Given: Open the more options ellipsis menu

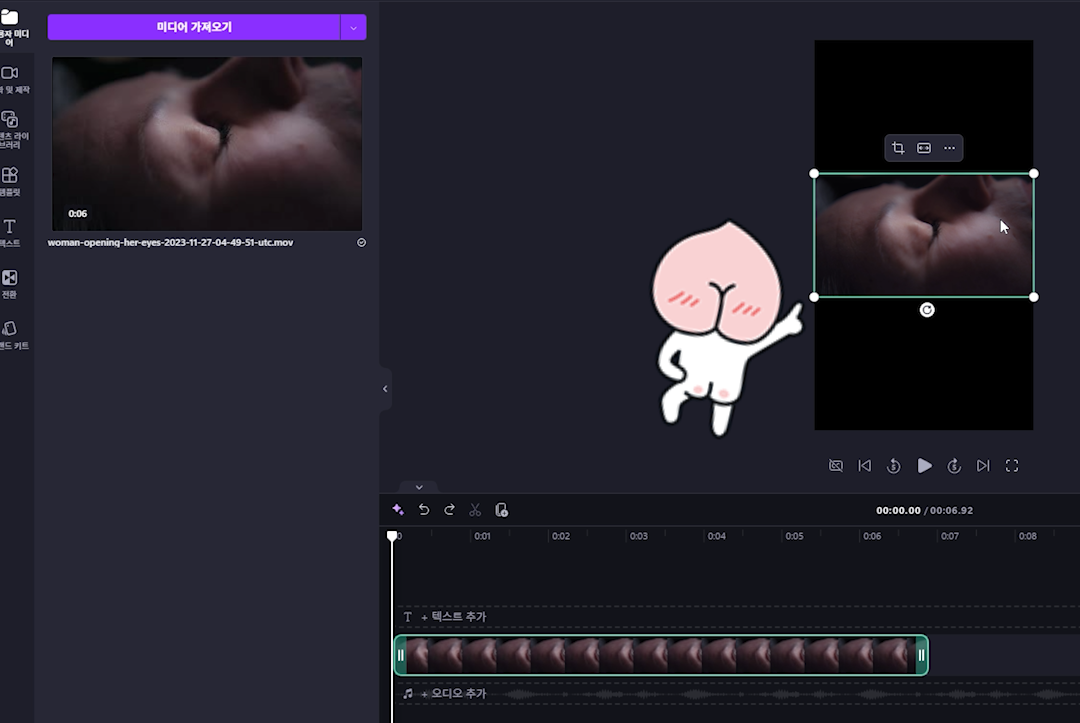Looking at the screenshot, I should pyautogui.click(x=949, y=148).
